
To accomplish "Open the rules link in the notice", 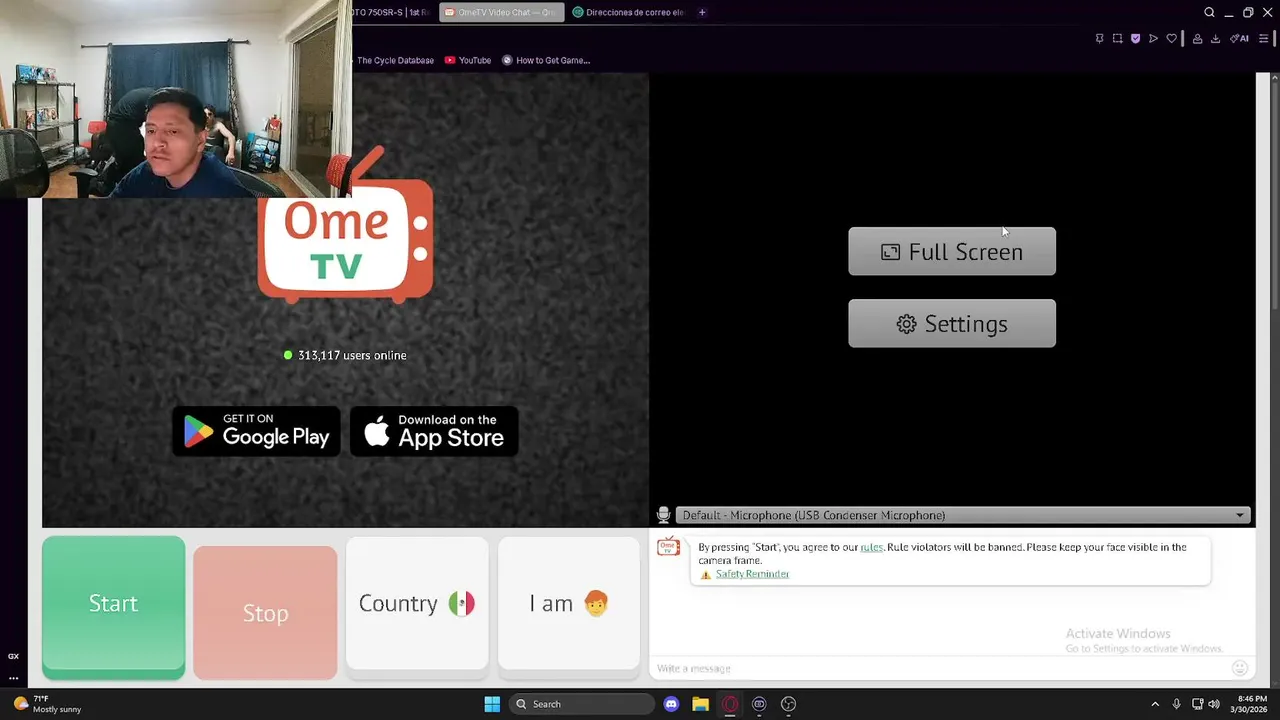I will 872,547.
